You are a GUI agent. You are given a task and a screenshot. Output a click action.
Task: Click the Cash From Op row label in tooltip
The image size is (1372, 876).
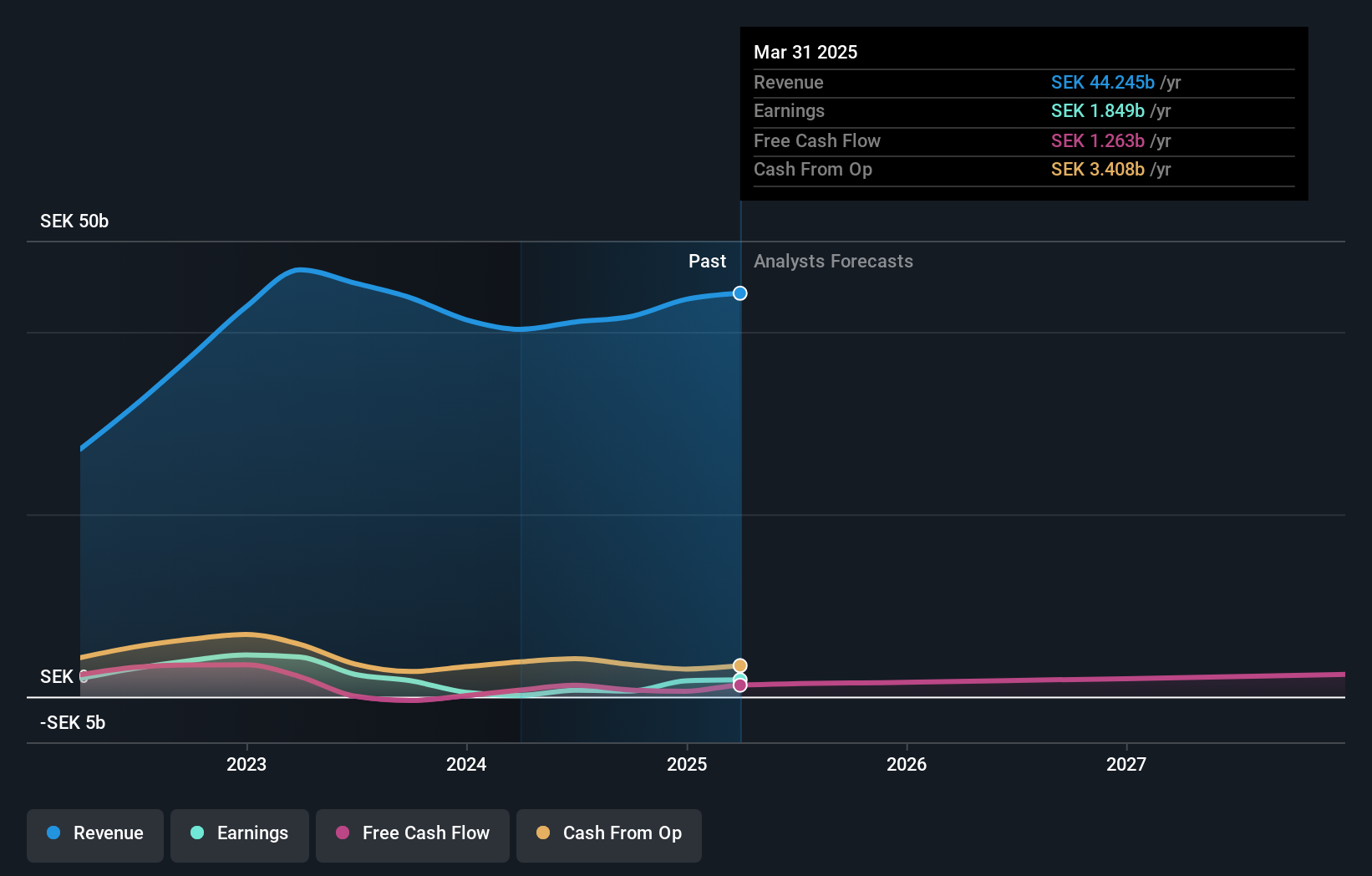813,170
